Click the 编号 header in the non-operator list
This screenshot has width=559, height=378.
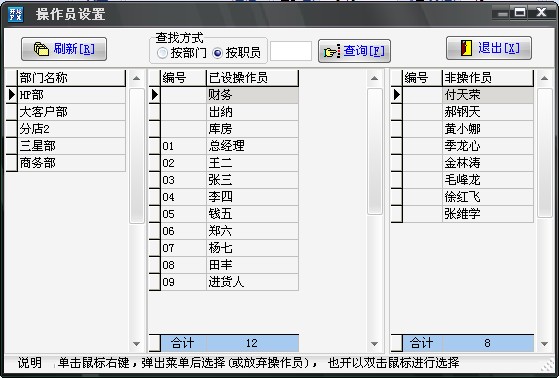422,78
